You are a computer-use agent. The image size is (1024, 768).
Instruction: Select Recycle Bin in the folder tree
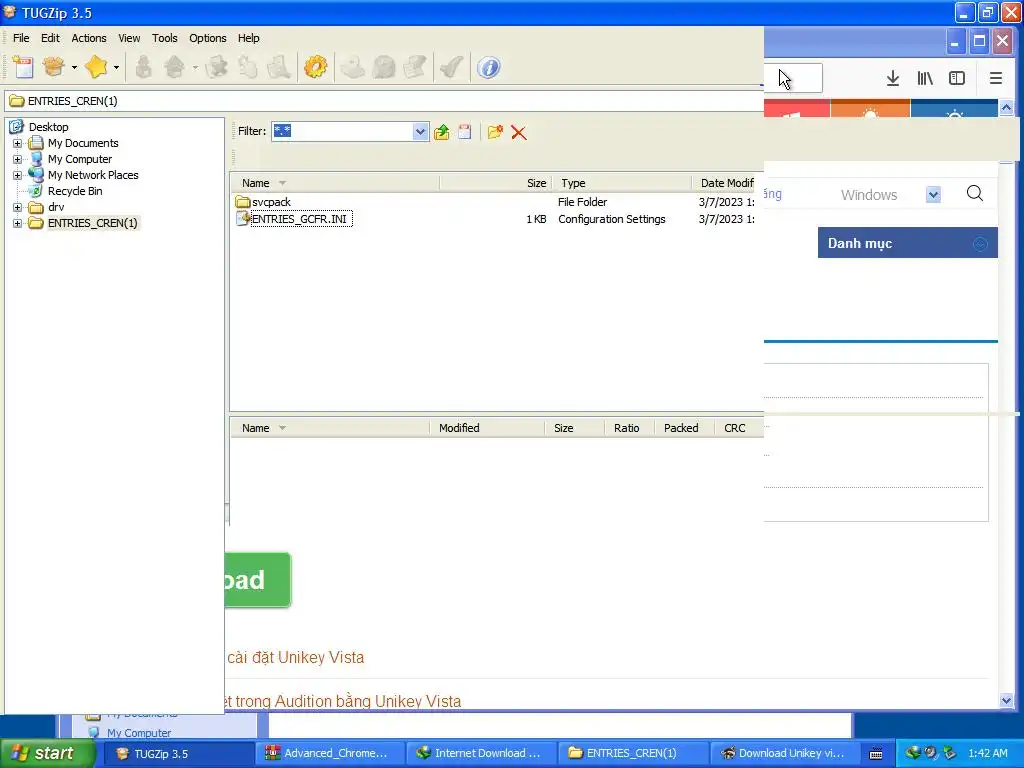[75, 191]
